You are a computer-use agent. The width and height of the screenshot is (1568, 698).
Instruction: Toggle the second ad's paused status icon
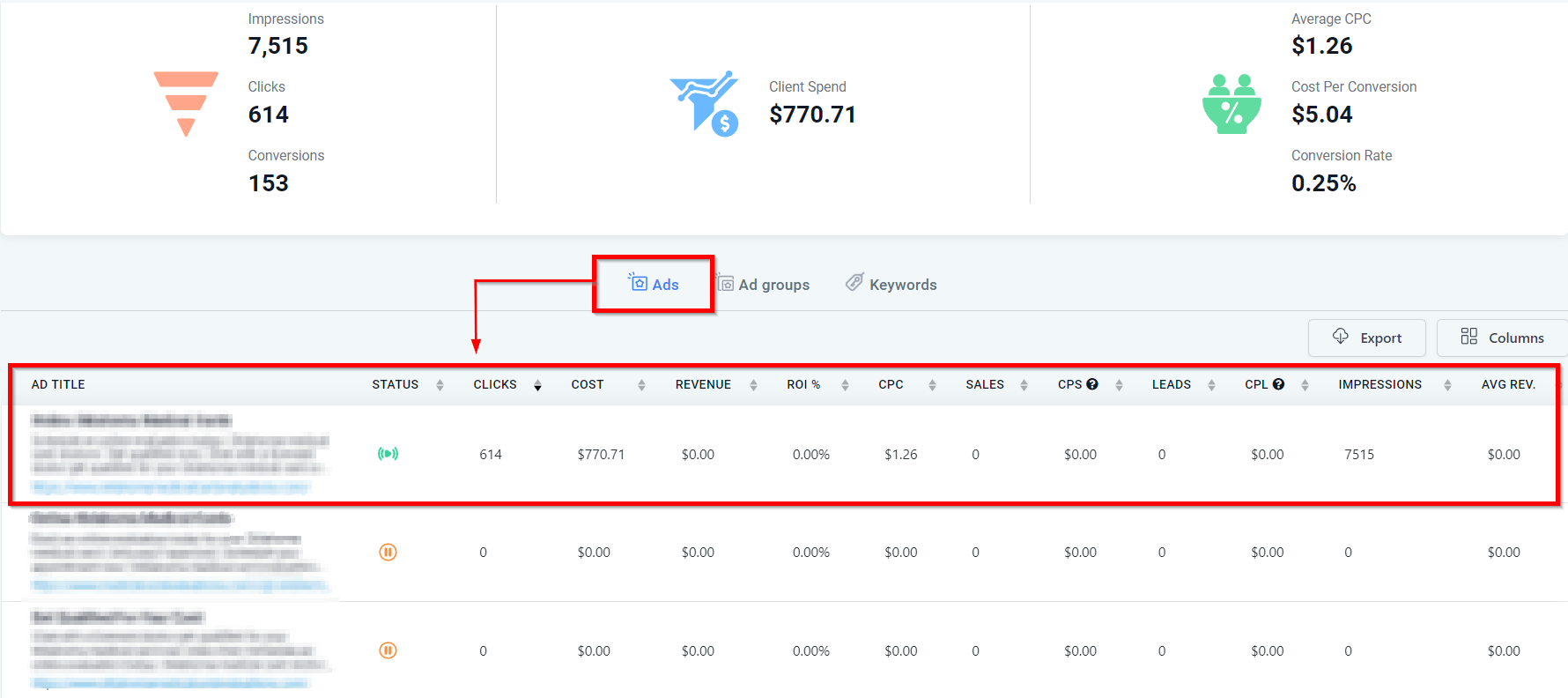(388, 553)
